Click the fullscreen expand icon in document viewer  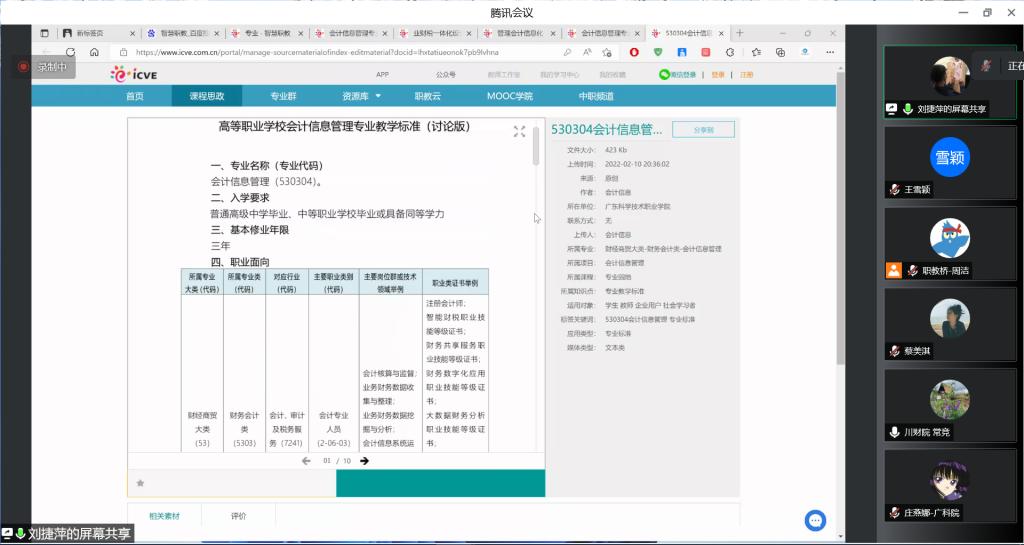point(519,131)
